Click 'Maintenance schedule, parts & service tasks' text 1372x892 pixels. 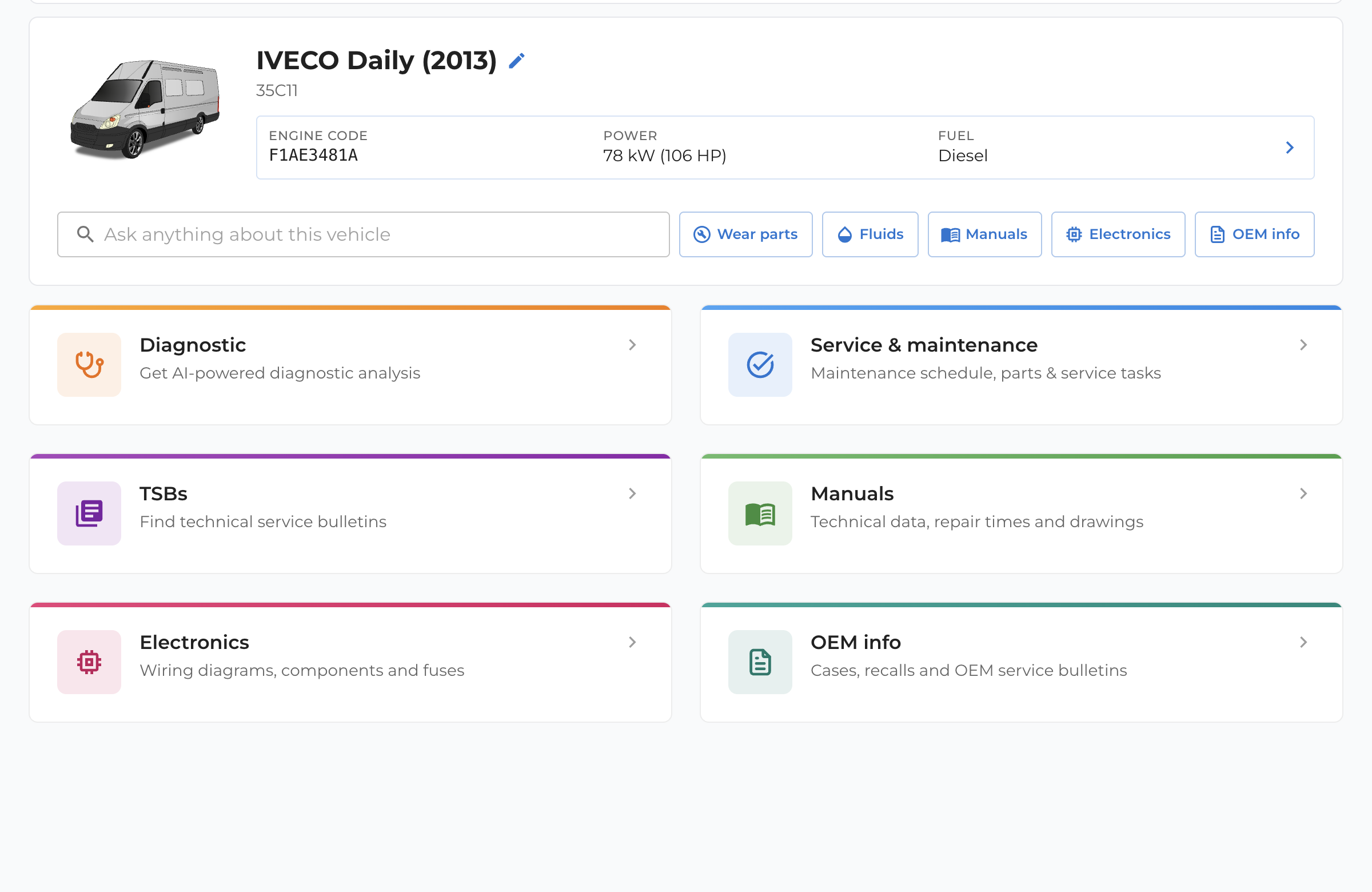coord(986,373)
